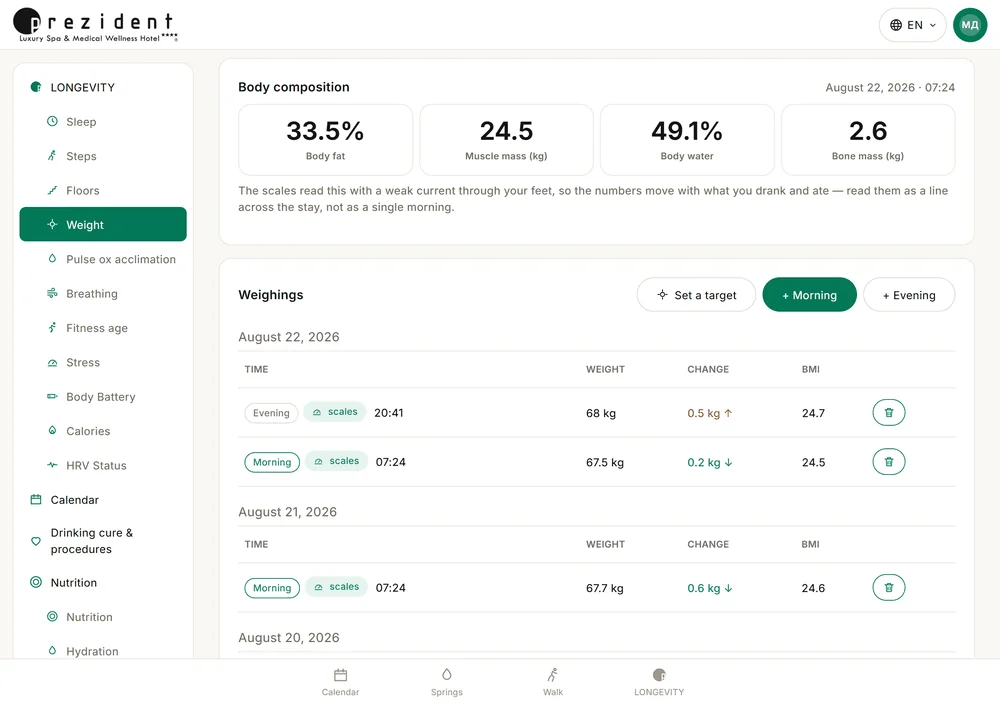Click the 24.5 Muscle mass card
Screen dimensions: 1000x703
tap(506, 140)
